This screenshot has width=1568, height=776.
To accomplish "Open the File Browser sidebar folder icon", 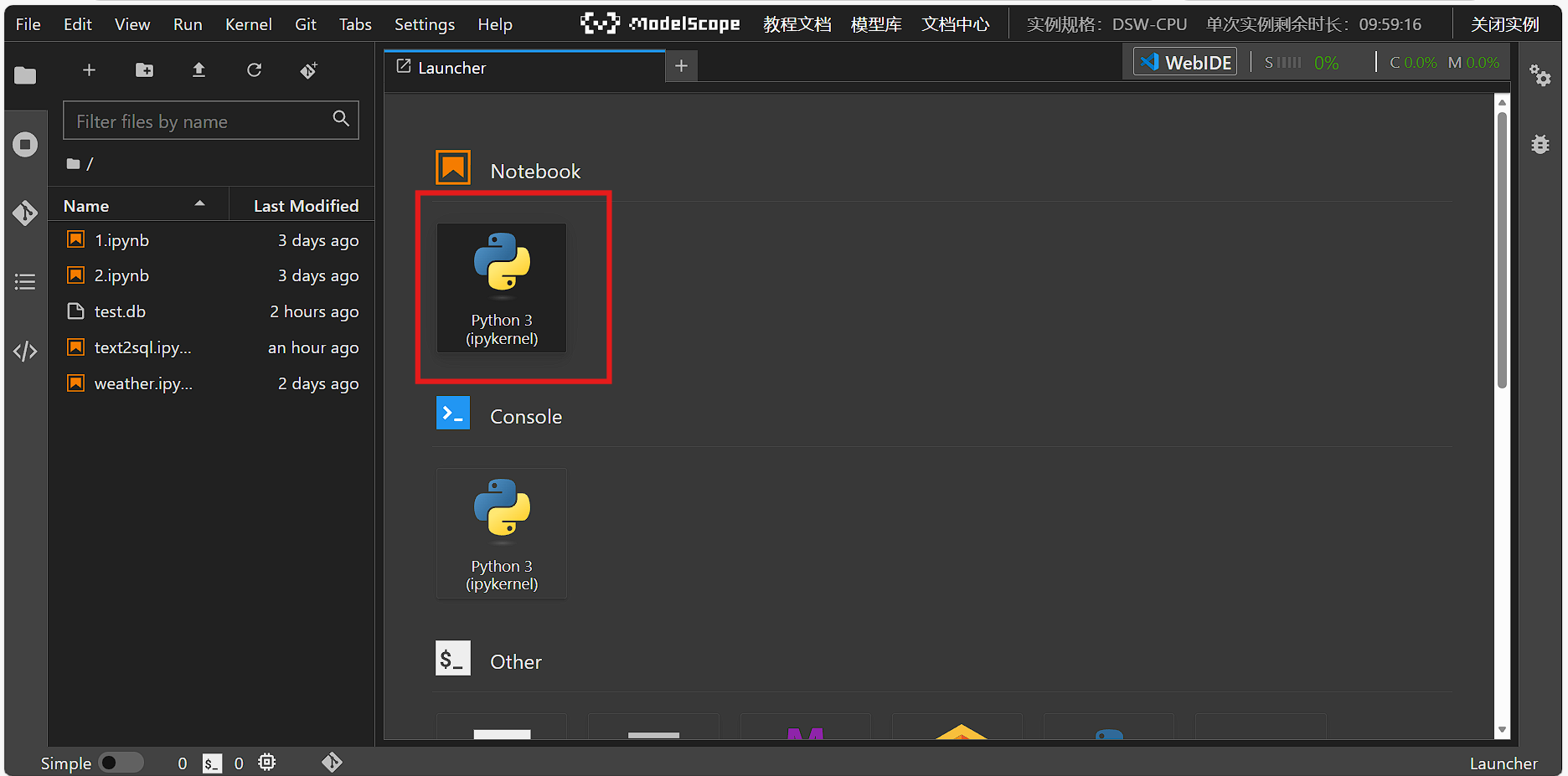I will (25, 75).
